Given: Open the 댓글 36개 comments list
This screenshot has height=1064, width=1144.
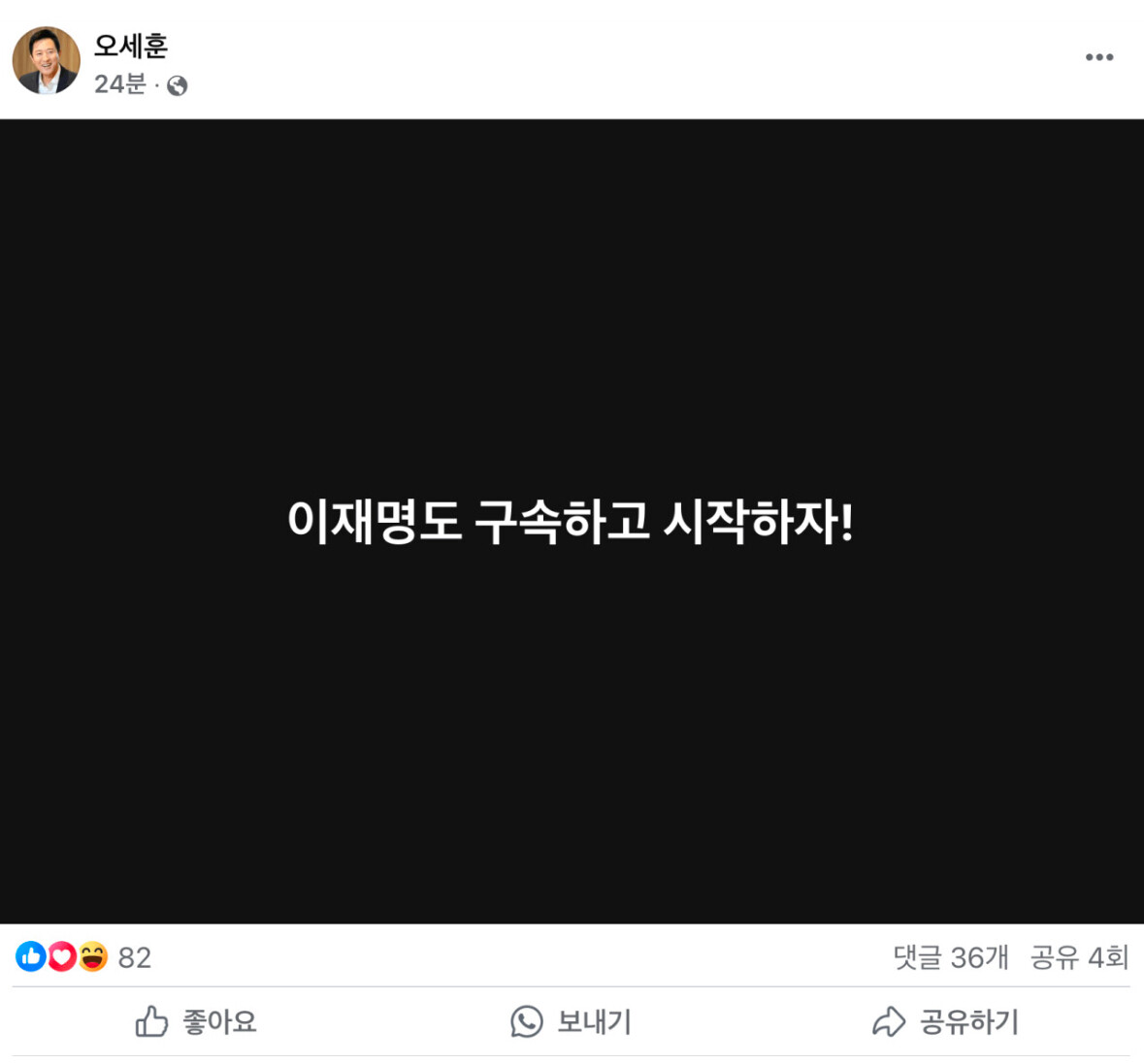Looking at the screenshot, I should pyautogui.click(x=951, y=956).
